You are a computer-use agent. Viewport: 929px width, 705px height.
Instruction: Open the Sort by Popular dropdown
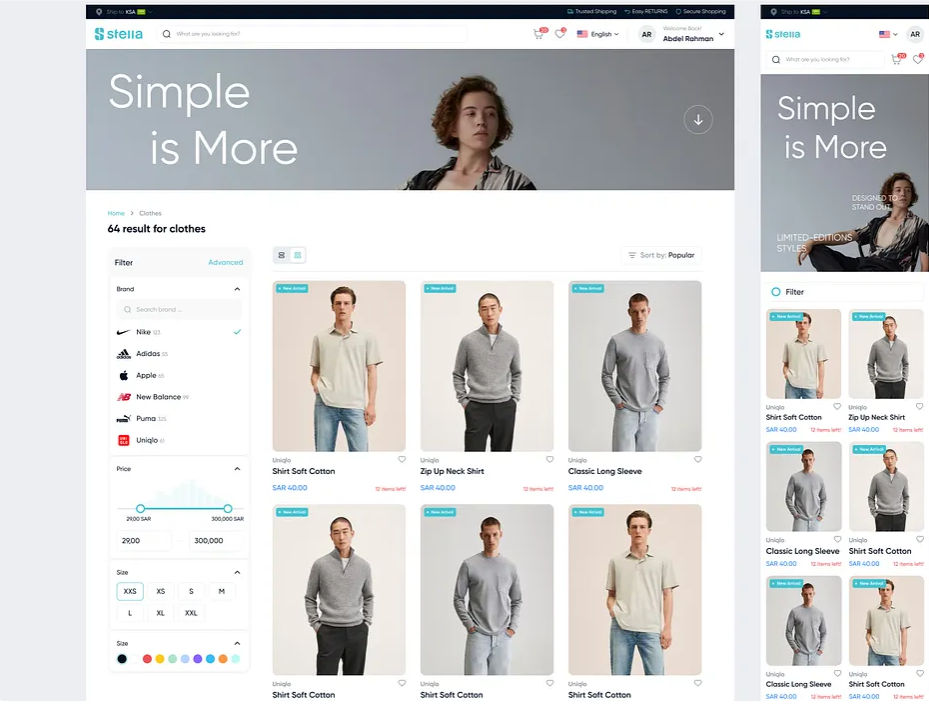(661, 256)
